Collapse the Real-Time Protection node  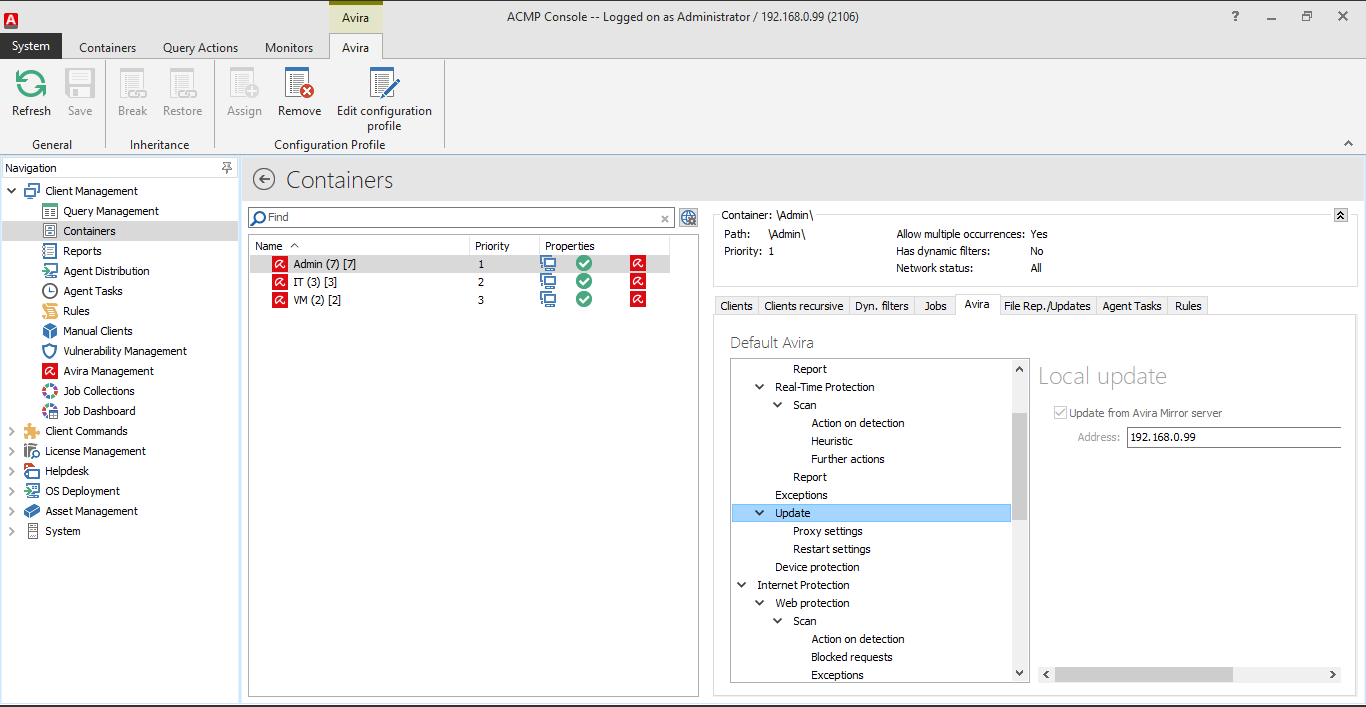[760, 387]
